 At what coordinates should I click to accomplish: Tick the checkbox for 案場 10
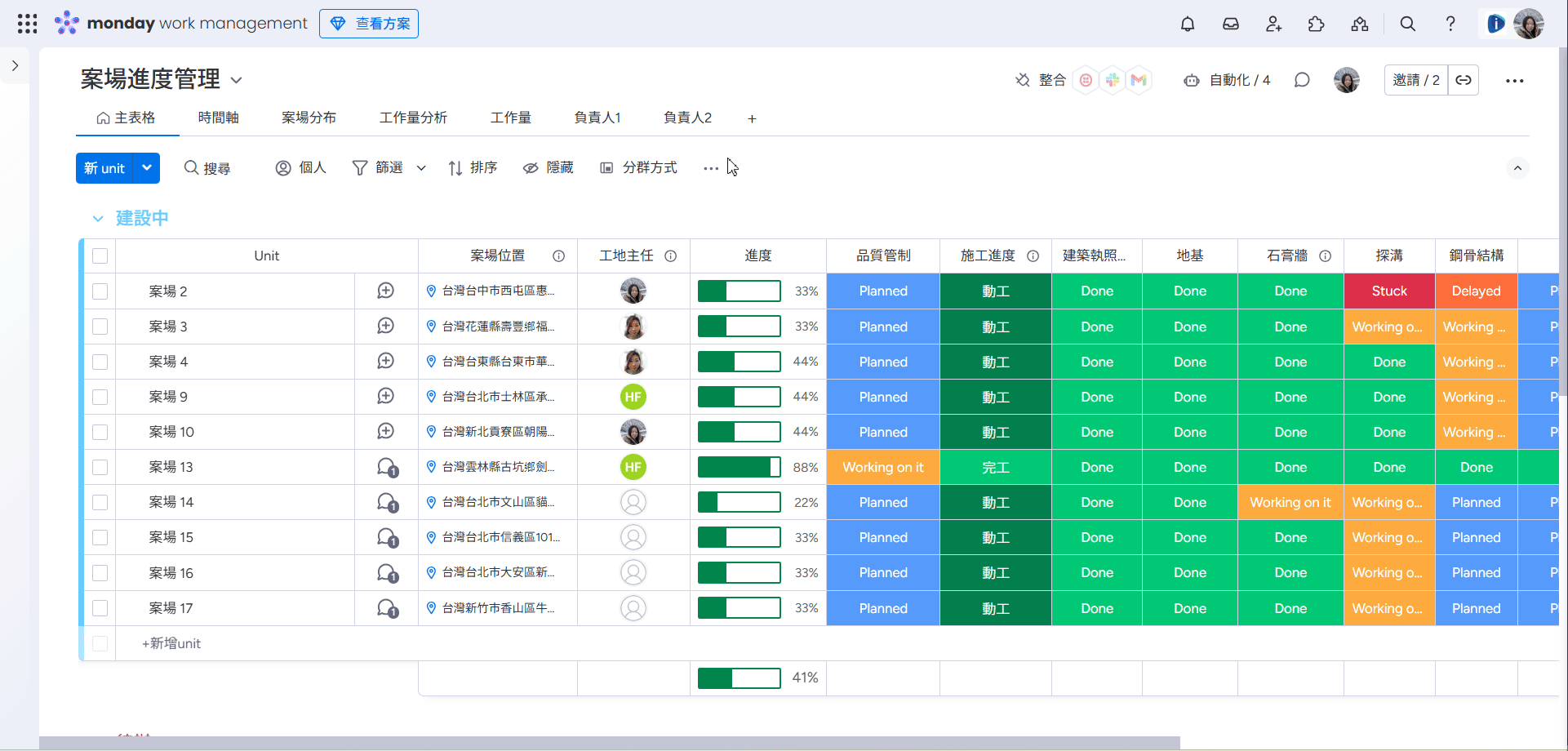pos(100,432)
